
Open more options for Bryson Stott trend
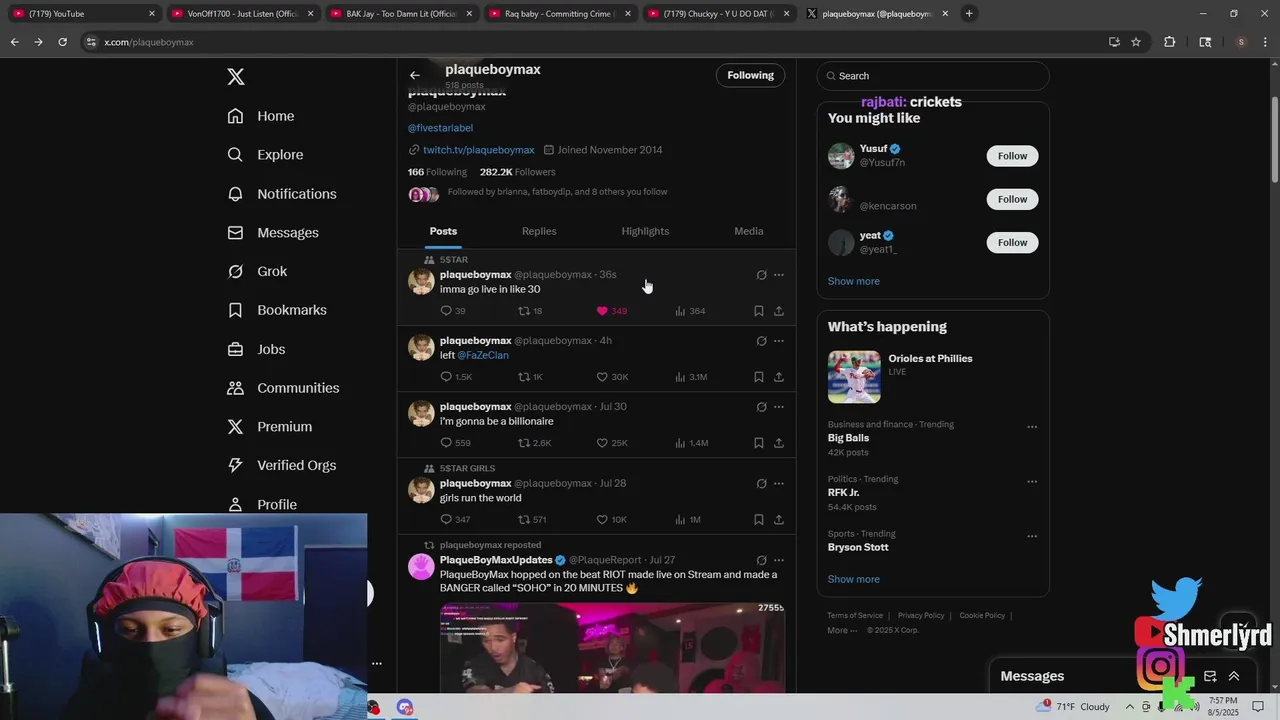[1032, 537]
